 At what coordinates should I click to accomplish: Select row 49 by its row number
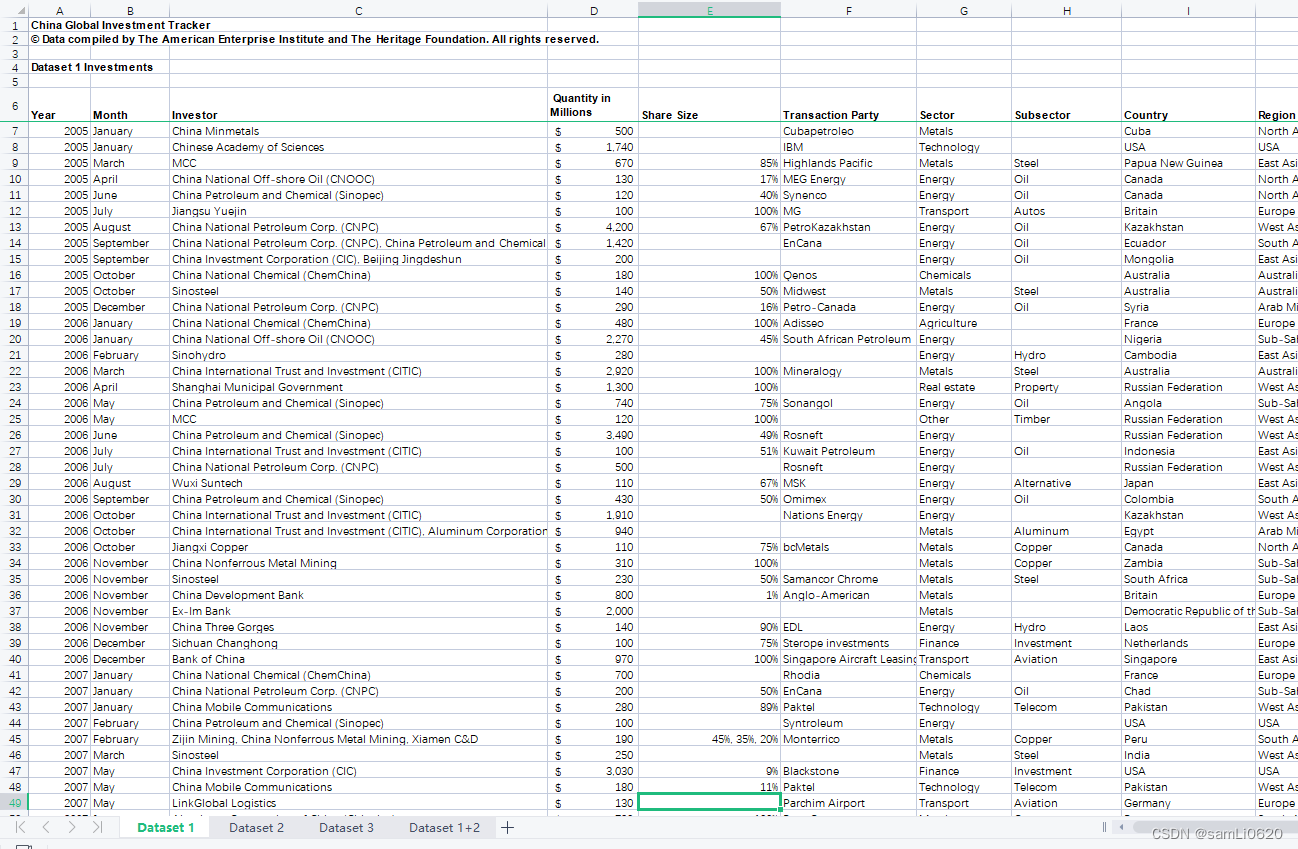tap(14, 803)
